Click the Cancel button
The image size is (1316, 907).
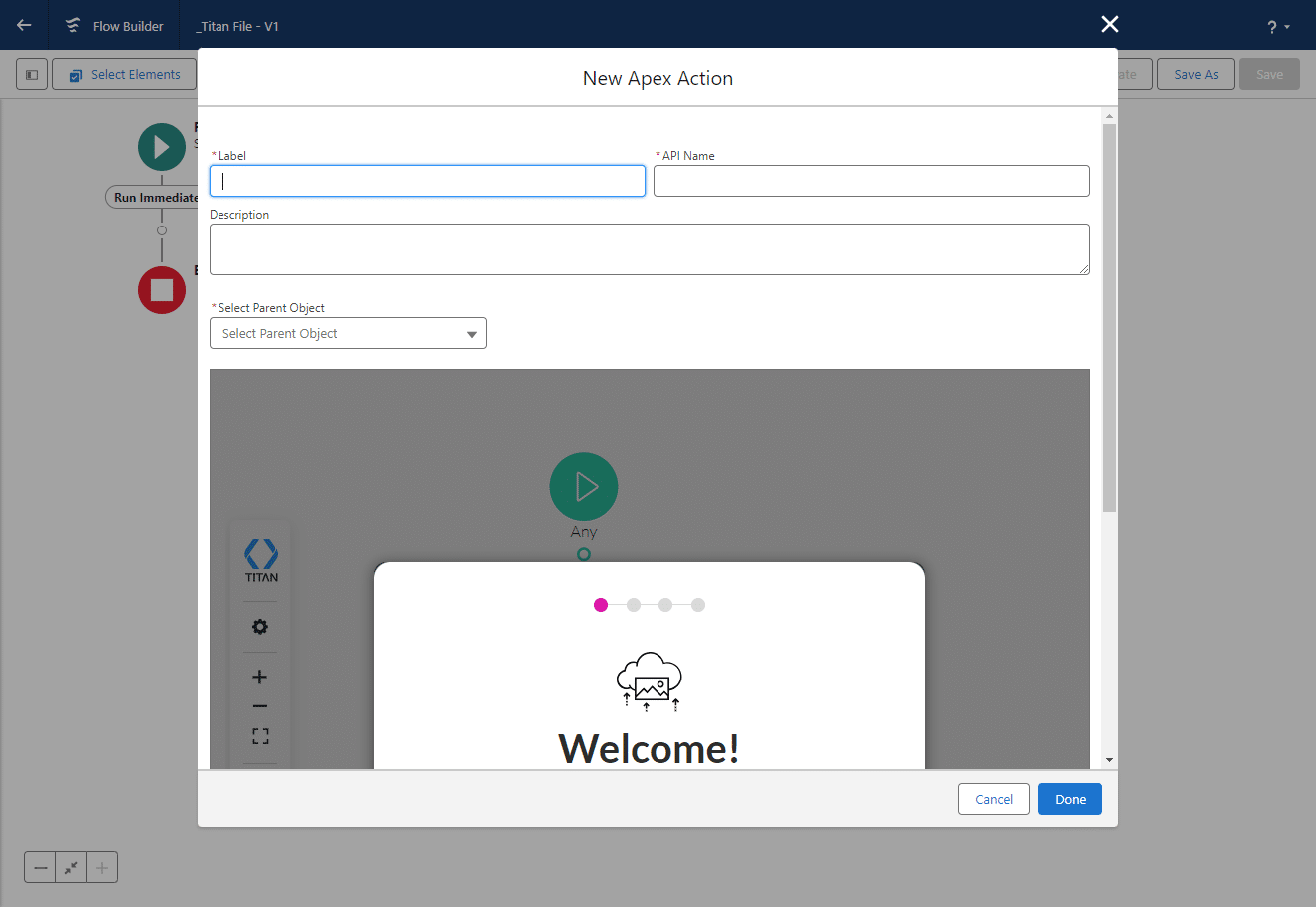click(993, 799)
